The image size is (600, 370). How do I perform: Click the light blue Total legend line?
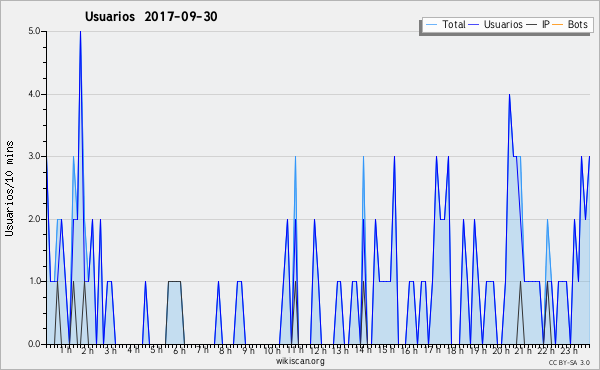click(x=431, y=25)
